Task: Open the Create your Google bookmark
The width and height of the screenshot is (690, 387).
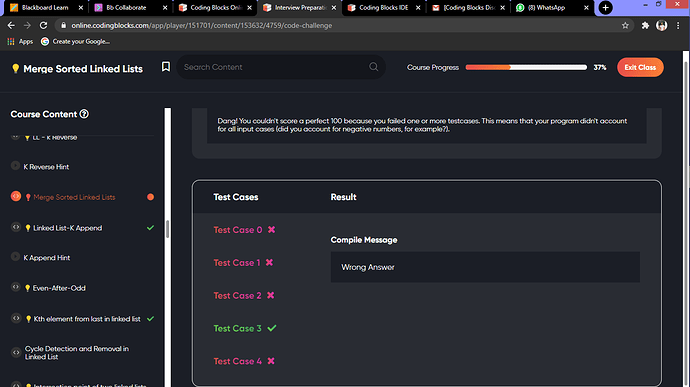Action: pyautogui.click(x=76, y=41)
